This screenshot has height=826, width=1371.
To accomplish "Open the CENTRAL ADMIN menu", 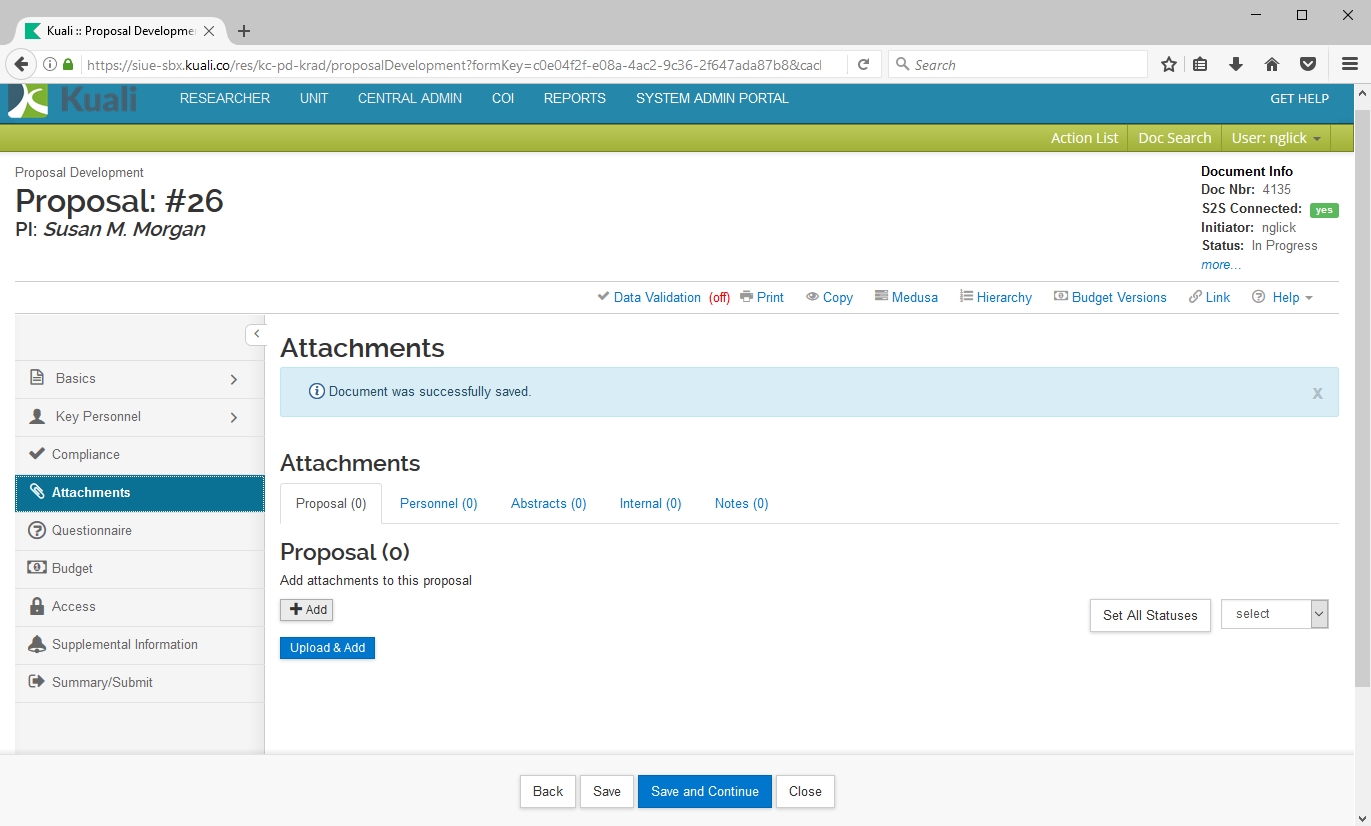I will point(410,98).
